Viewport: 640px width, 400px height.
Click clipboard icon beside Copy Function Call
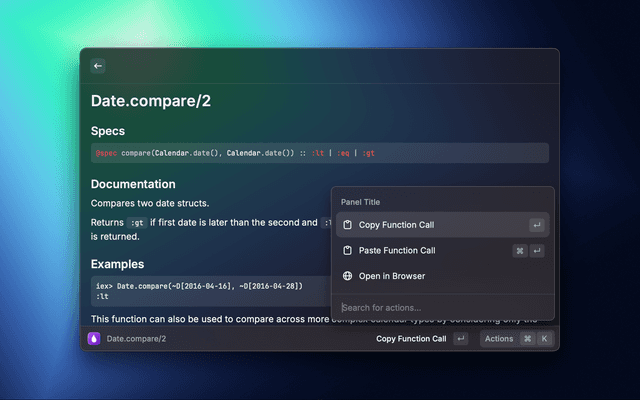pyautogui.click(x=347, y=225)
